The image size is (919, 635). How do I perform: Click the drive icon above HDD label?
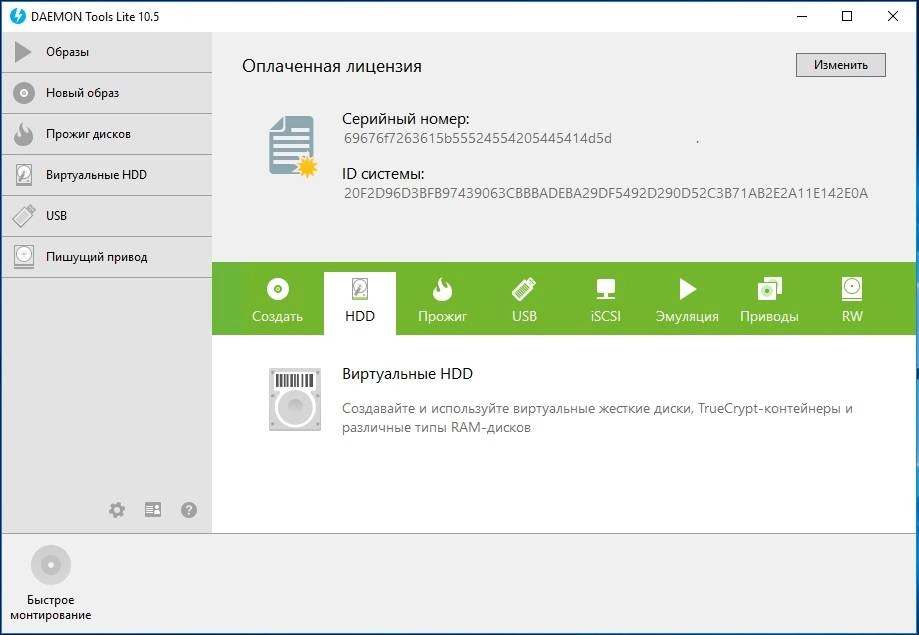tap(359, 289)
